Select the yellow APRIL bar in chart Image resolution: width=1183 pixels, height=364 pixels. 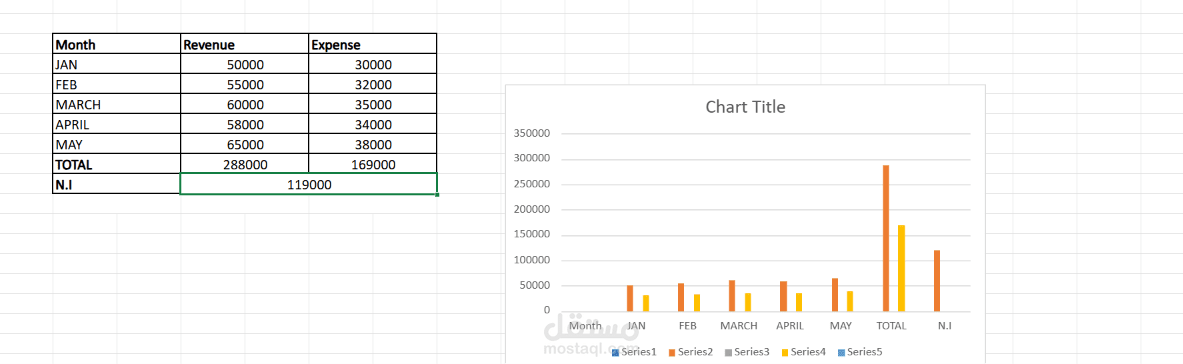(799, 302)
